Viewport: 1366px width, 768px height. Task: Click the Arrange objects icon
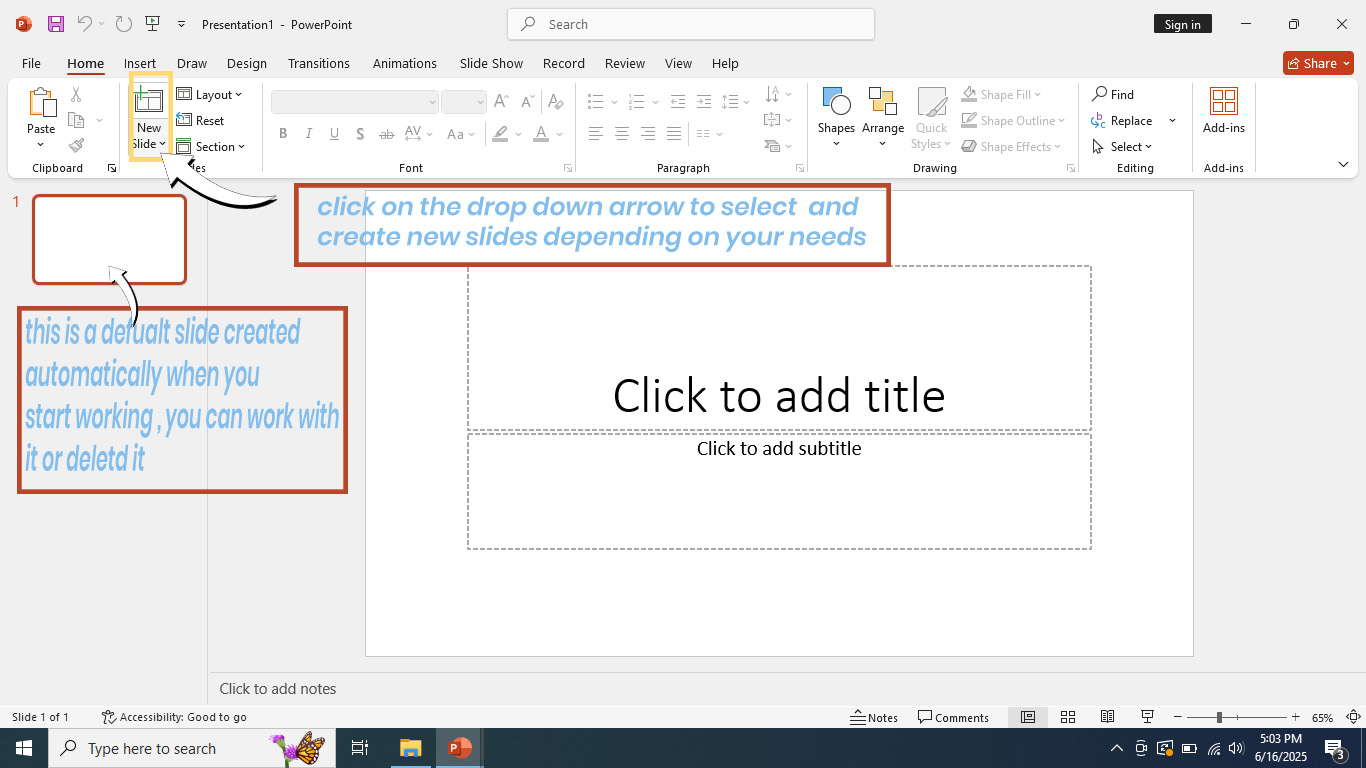[882, 103]
